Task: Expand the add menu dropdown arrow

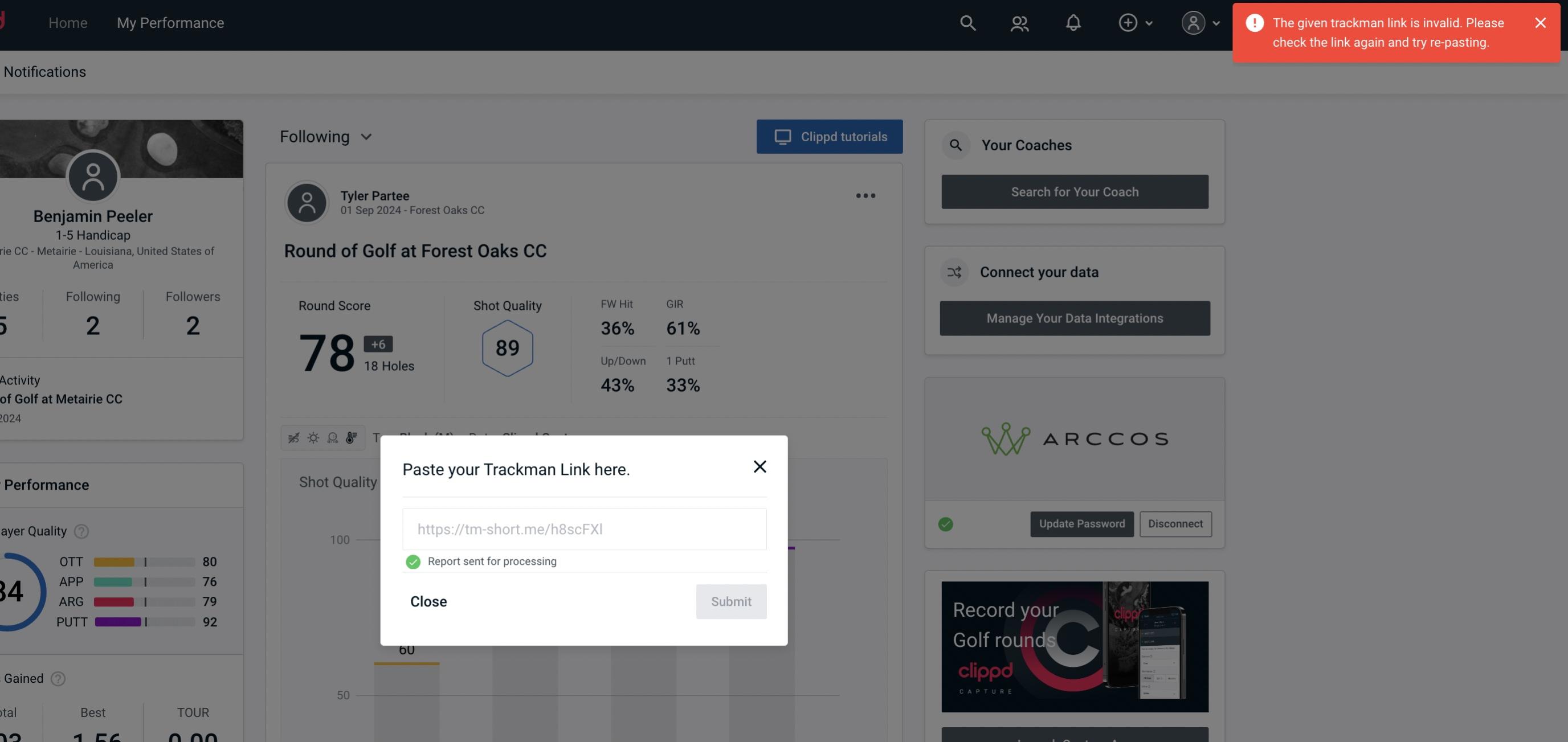Action: (1150, 22)
